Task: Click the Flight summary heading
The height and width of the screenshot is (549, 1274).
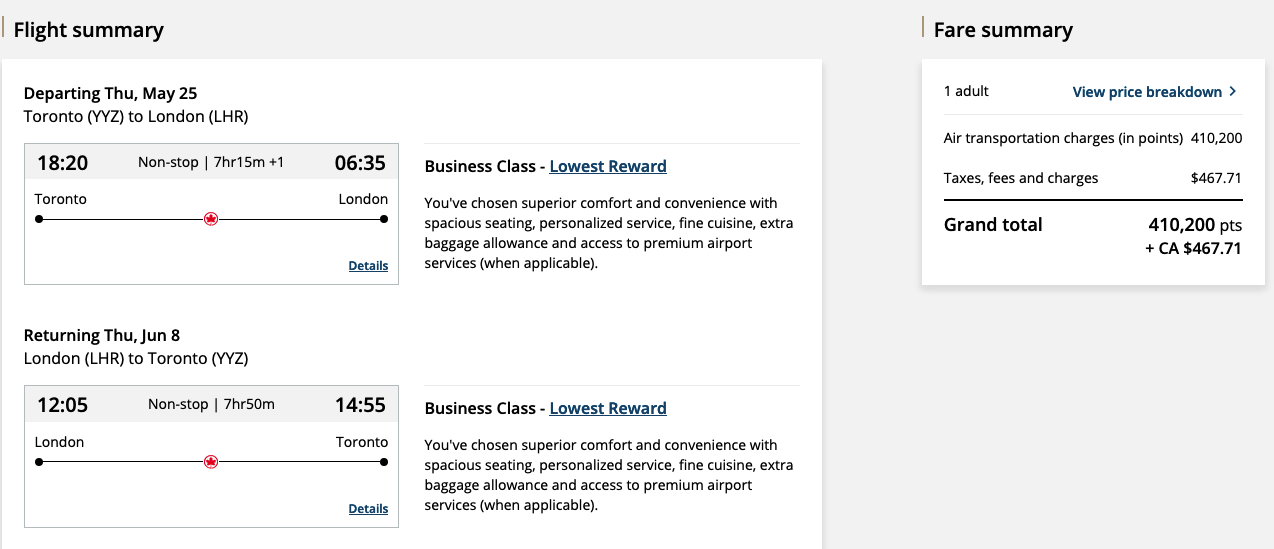Action: [89, 30]
